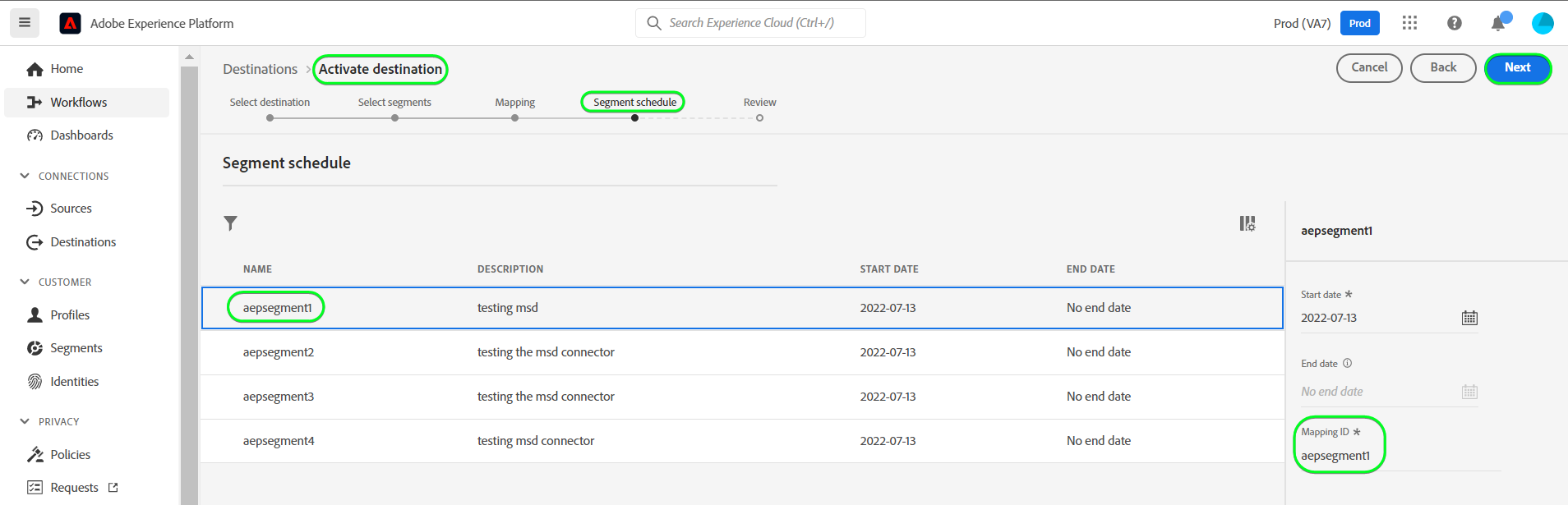Open Destinations in the sidebar

82,242
